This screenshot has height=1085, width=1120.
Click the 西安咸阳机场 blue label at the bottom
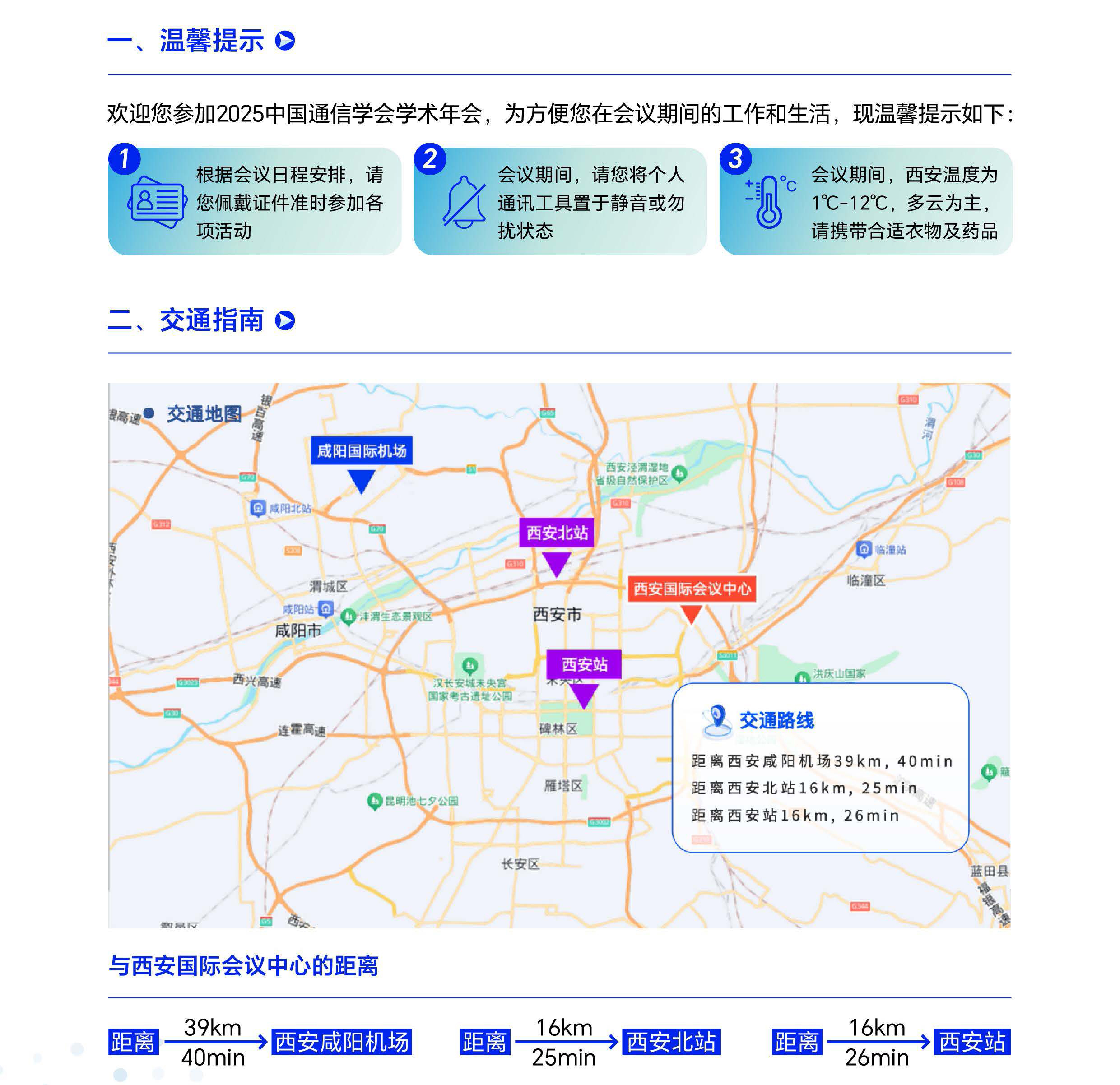[x=342, y=1042]
